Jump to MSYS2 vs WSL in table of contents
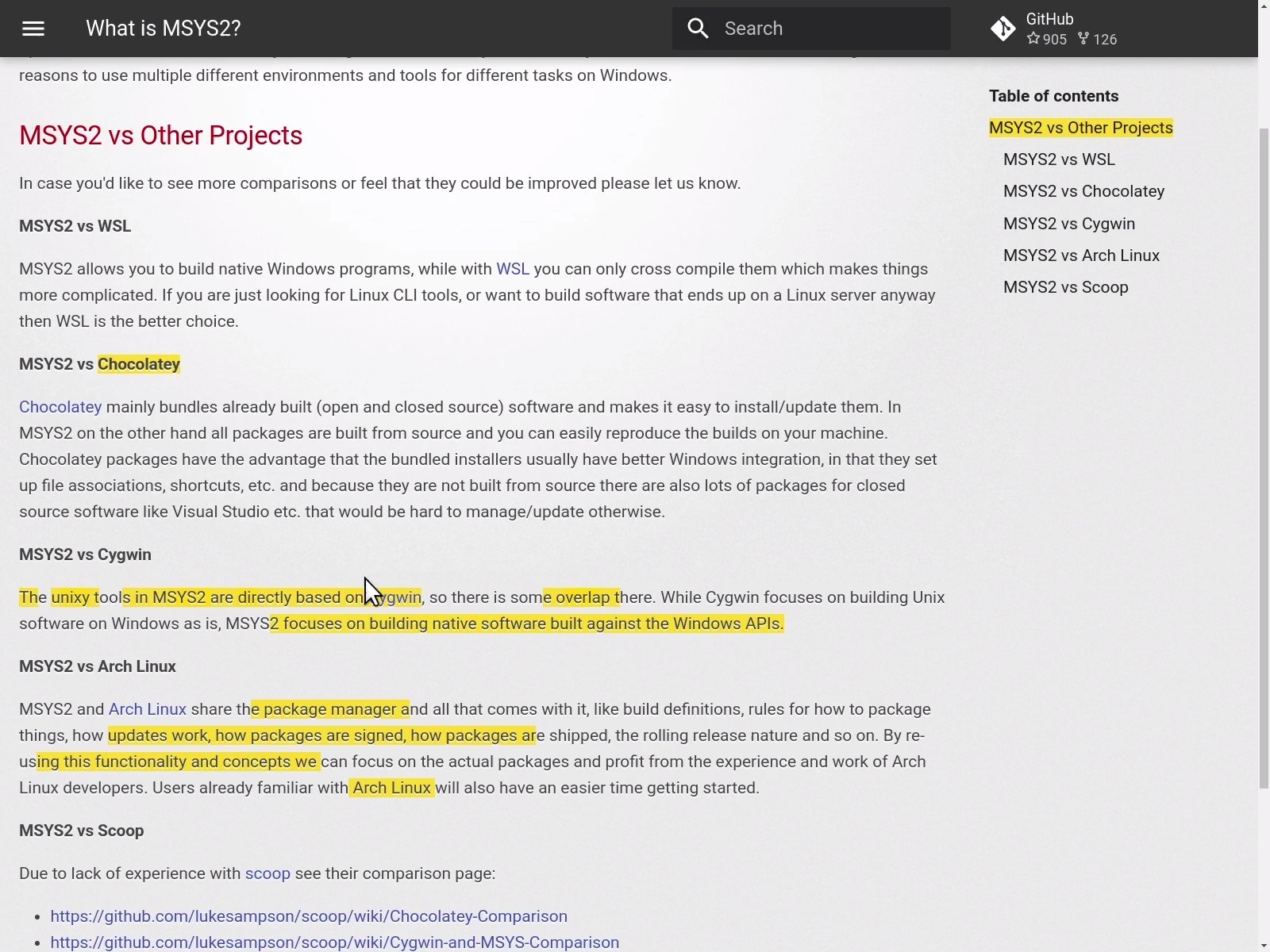The width and height of the screenshot is (1270, 952). pos(1059,159)
